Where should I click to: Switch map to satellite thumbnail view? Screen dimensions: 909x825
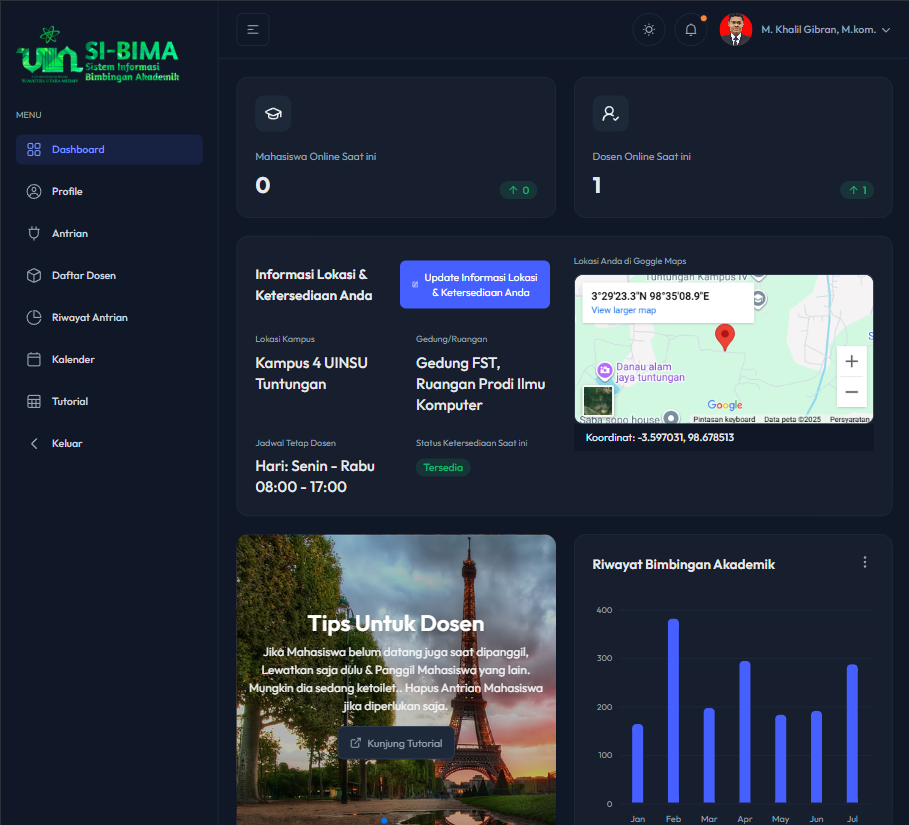click(598, 401)
